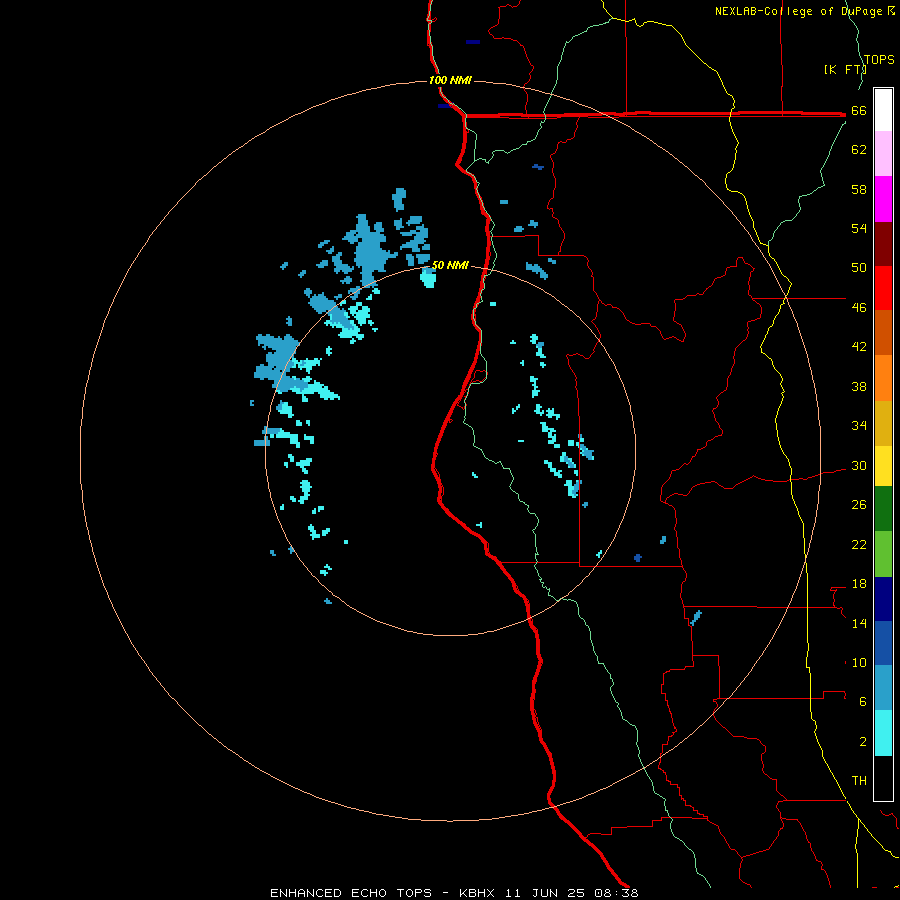Click the '08:38' timestamp
This screenshot has width=900, height=900.
616,893
